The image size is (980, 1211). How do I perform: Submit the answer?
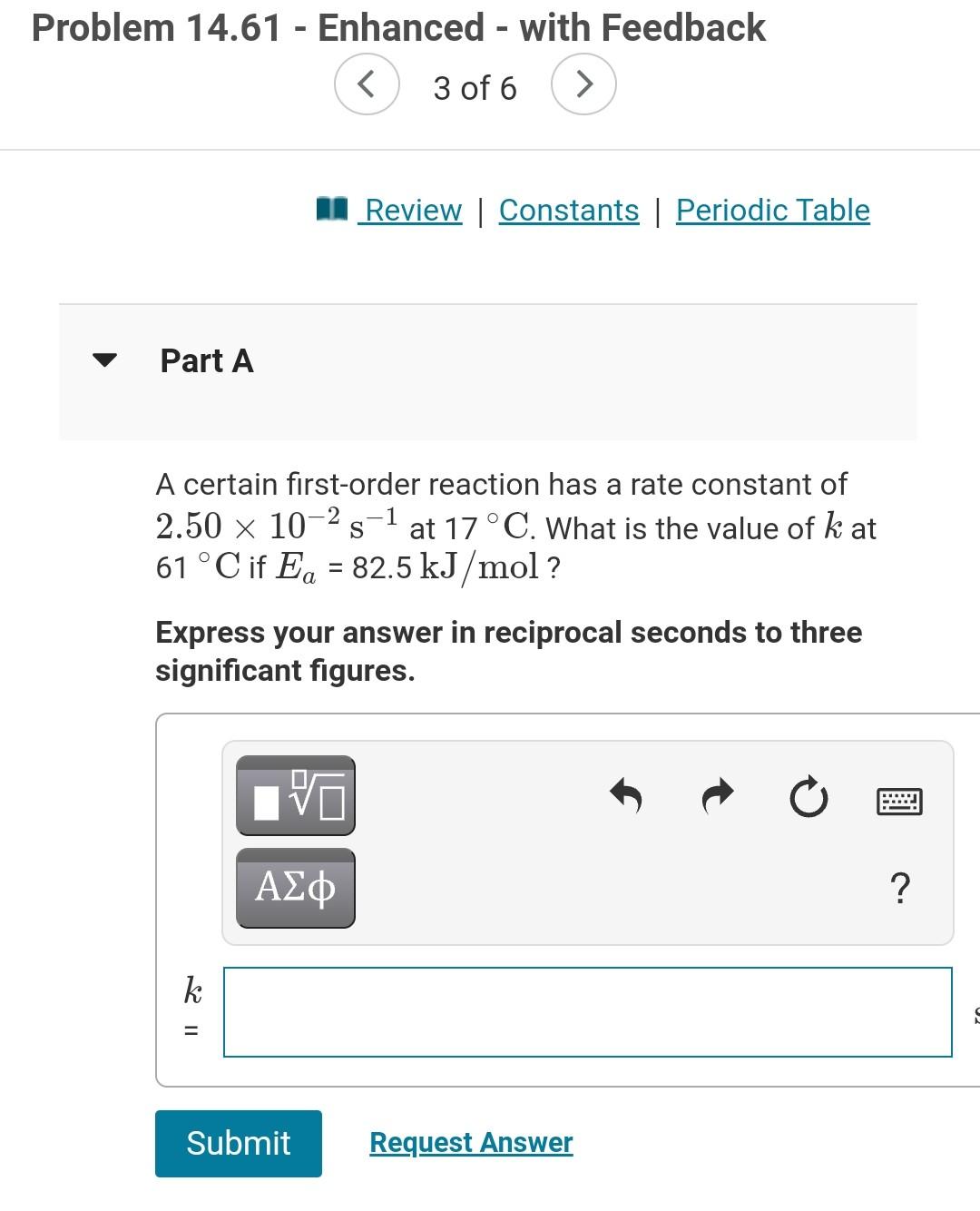(238, 1143)
